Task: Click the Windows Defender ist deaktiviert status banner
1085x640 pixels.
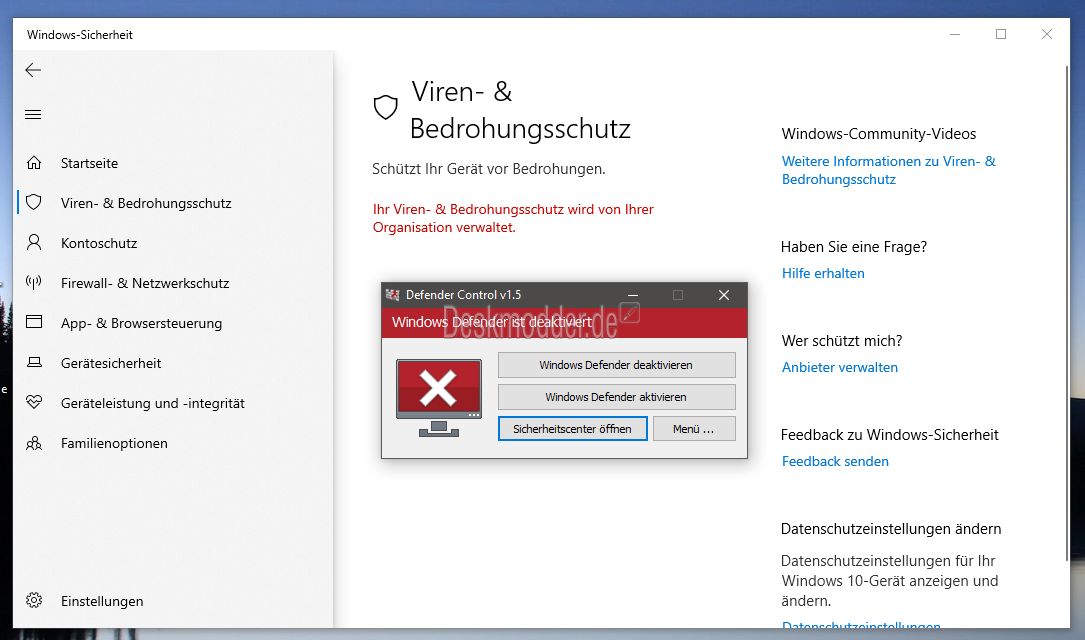Action: click(564, 322)
